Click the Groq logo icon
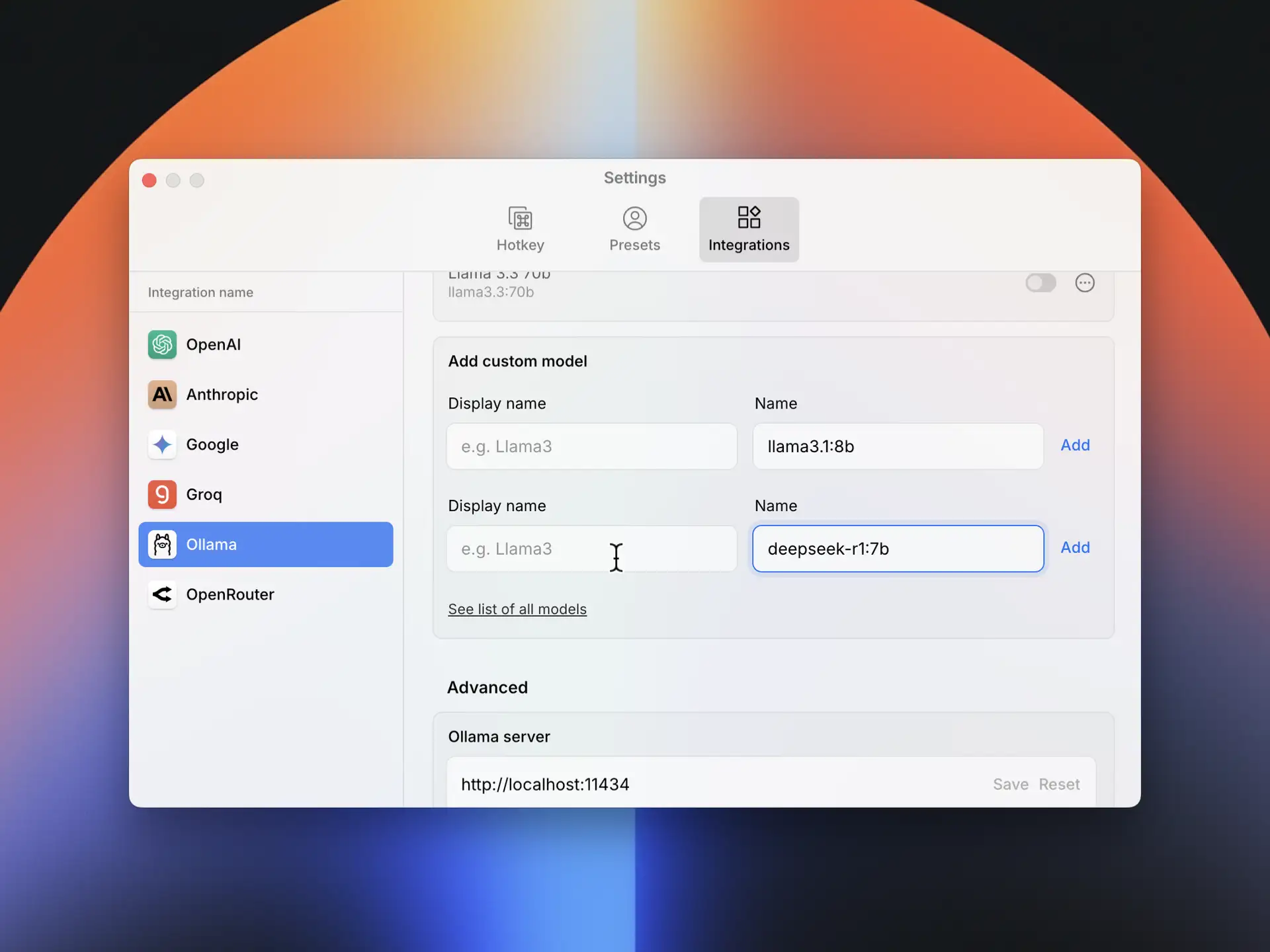Viewport: 1270px width, 952px height. pyautogui.click(x=162, y=495)
